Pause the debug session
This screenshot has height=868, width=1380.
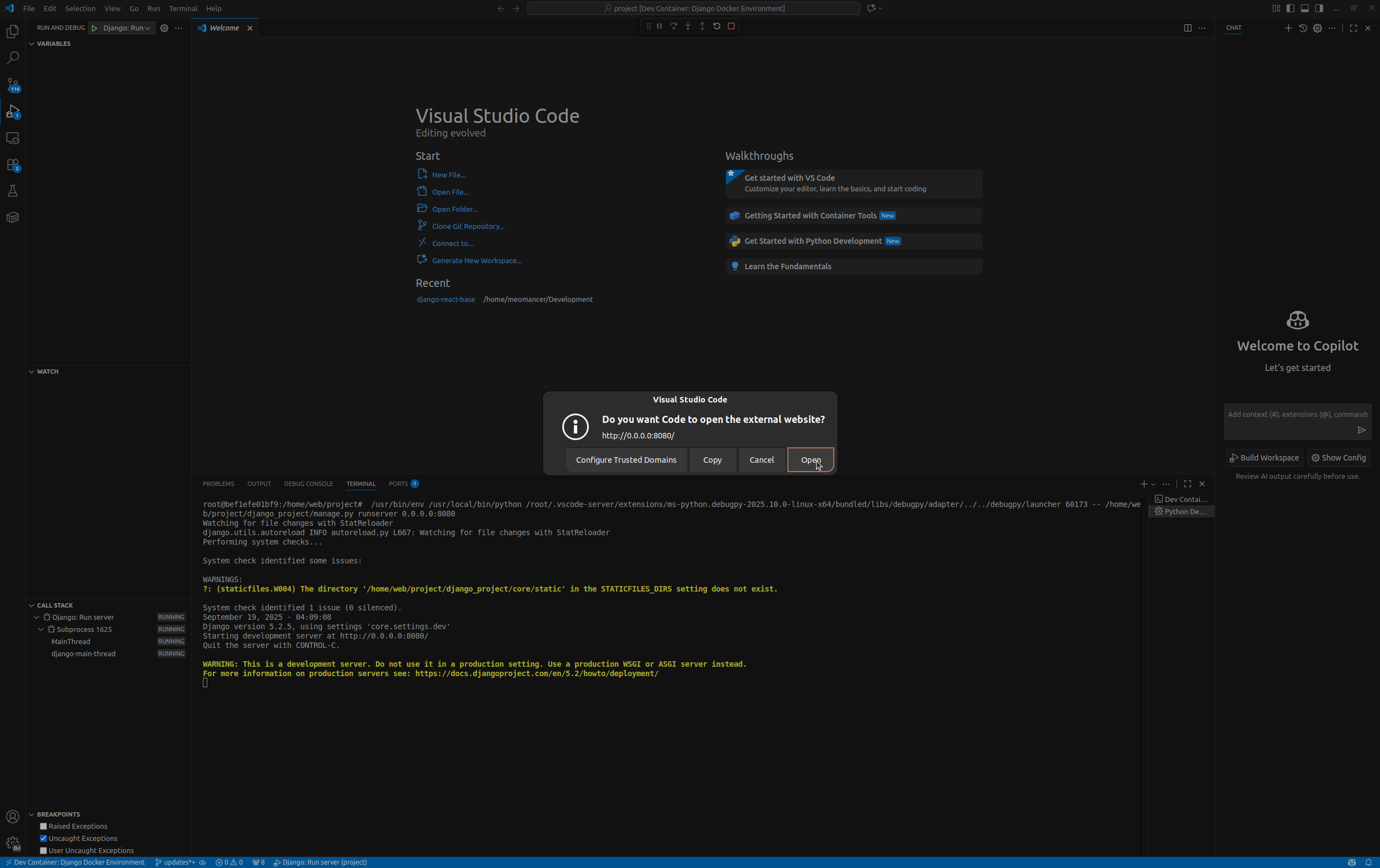(x=659, y=27)
